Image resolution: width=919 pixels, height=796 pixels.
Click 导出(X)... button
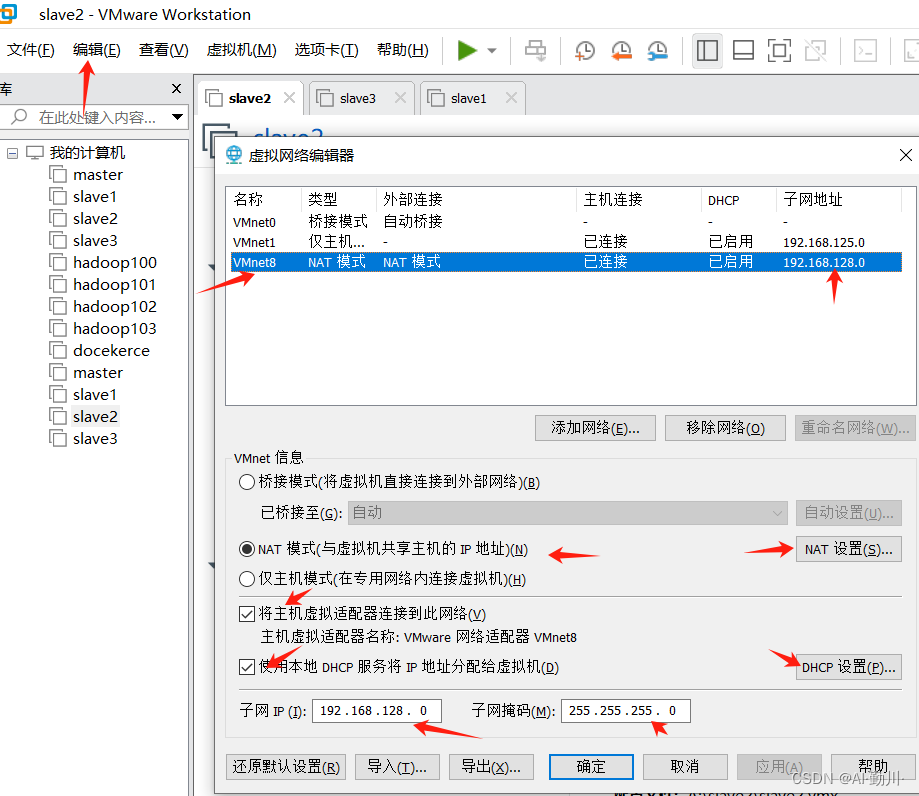(491, 767)
